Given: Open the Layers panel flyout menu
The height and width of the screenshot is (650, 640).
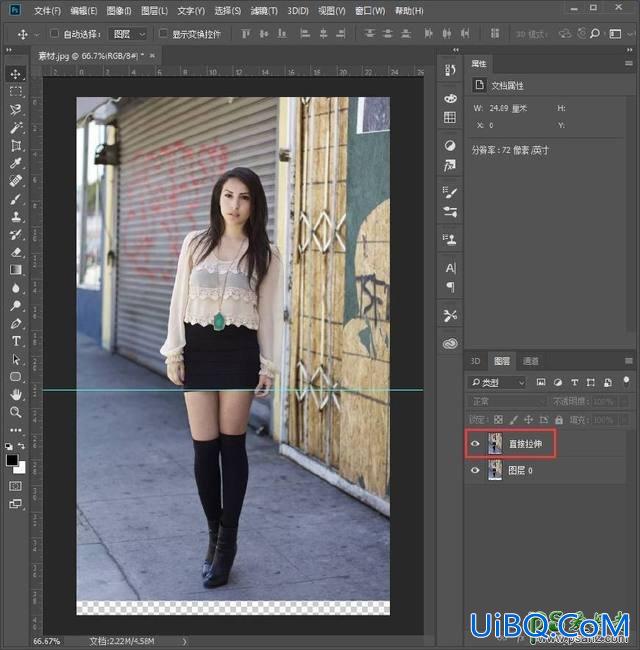Looking at the screenshot, I should pos(629,361).
